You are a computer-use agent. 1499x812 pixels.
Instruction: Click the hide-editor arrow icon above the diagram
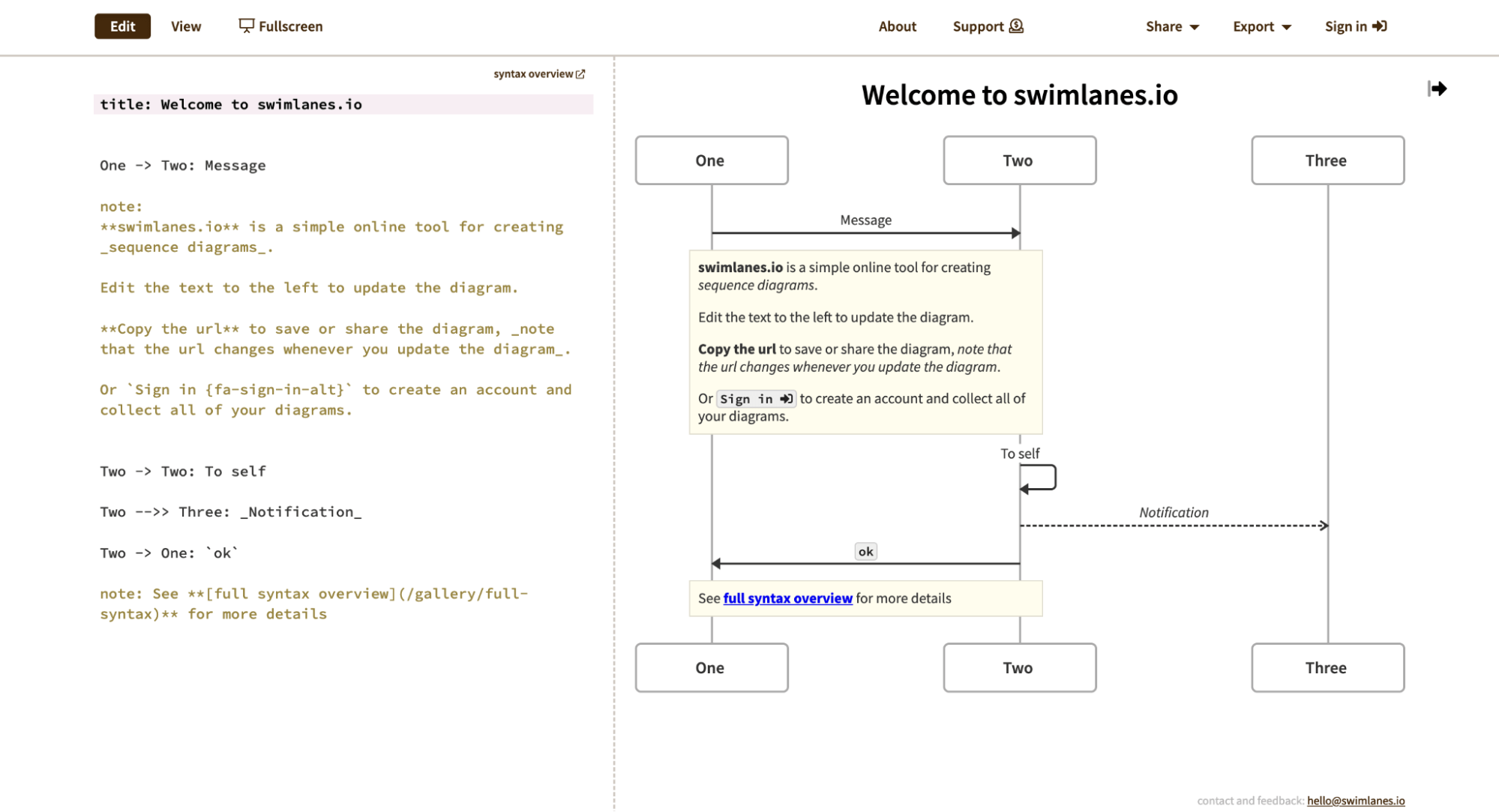[x=1438, y=88]
